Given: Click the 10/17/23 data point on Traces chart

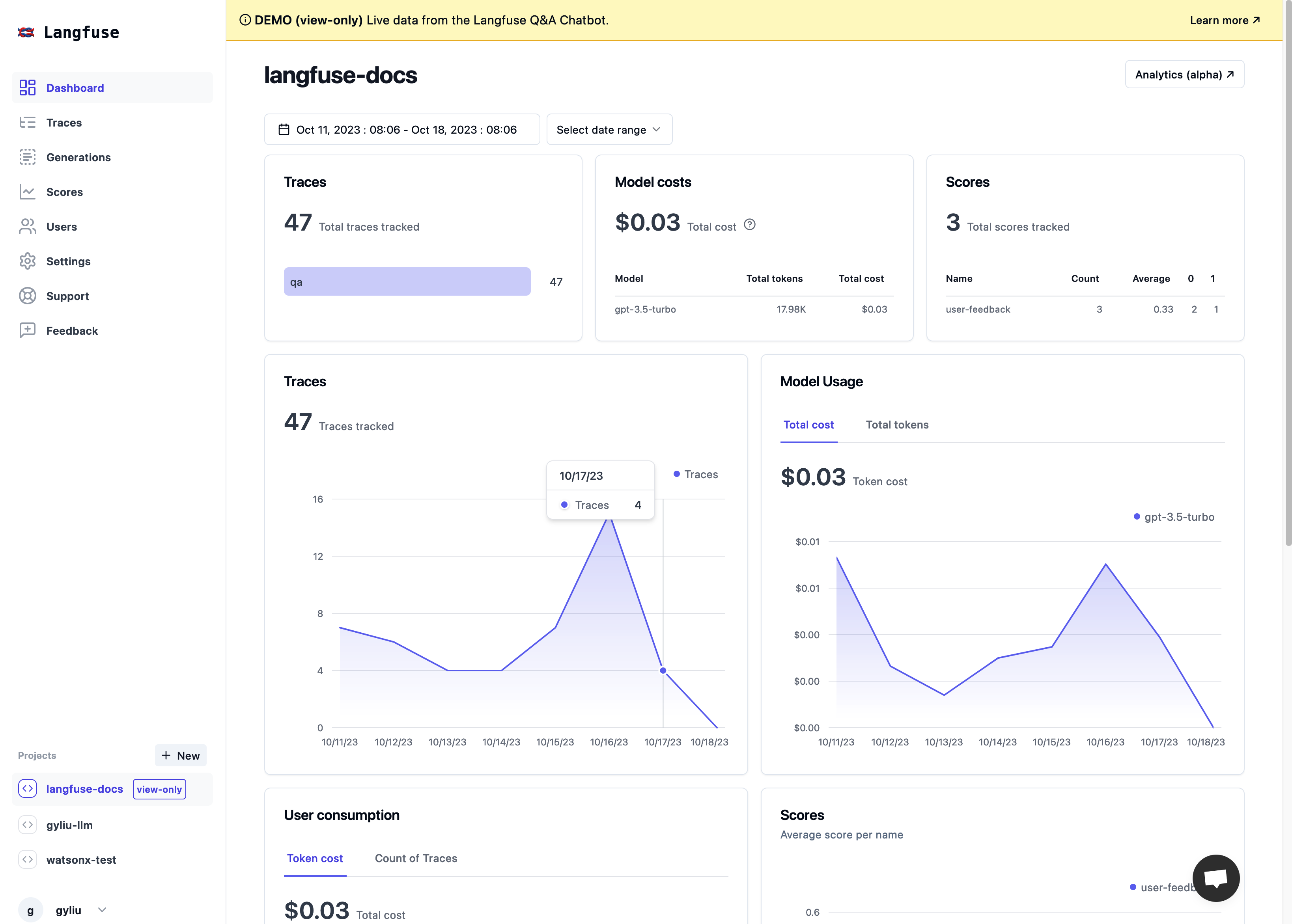Looking at the screenshot, I should click(663, 670).
